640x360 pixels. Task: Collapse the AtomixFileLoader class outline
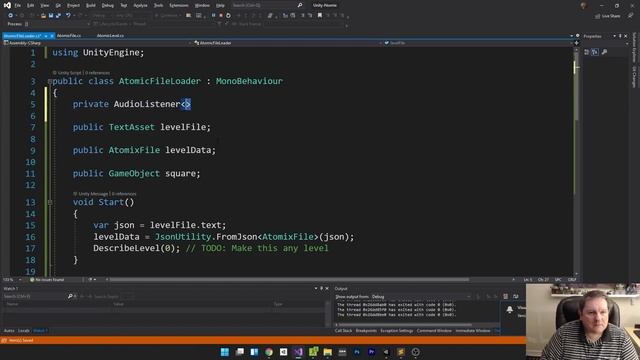pos(50,81)
